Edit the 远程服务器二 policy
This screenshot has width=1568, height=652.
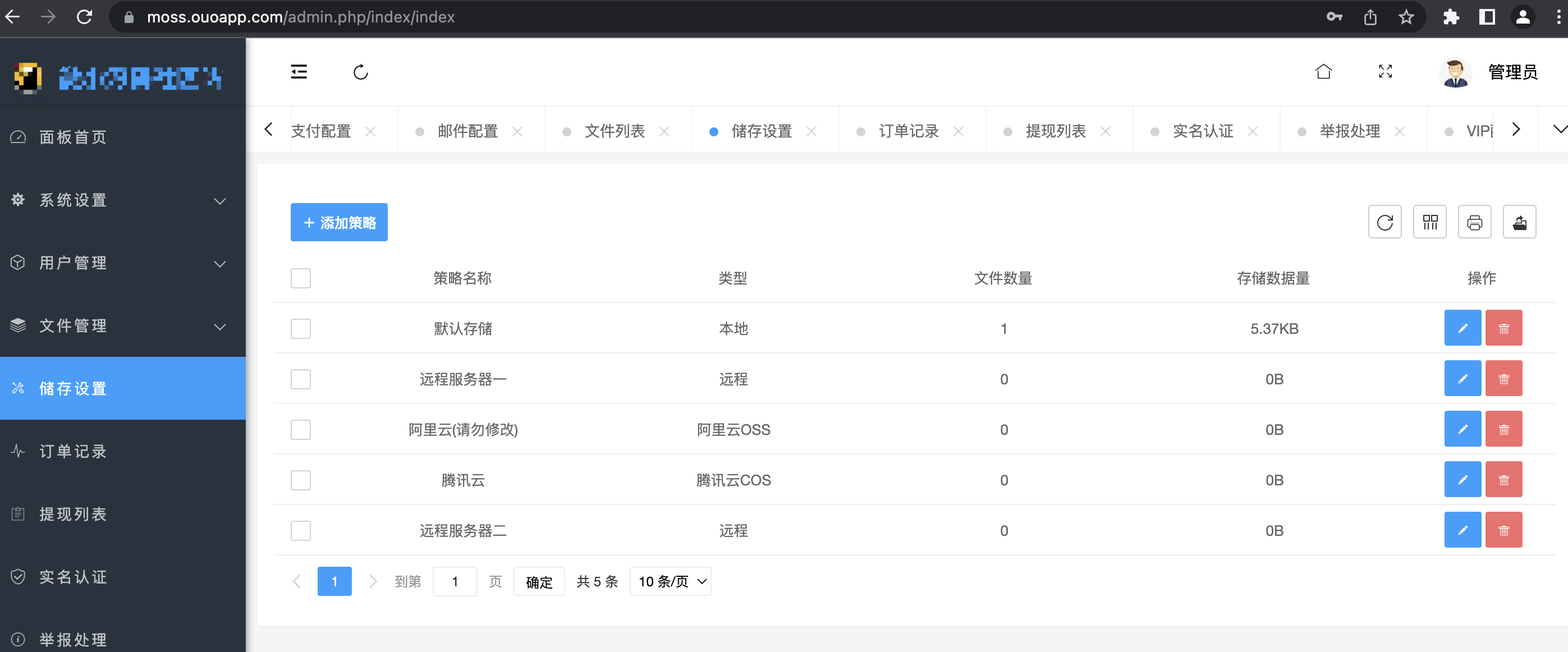point(1462,530)
